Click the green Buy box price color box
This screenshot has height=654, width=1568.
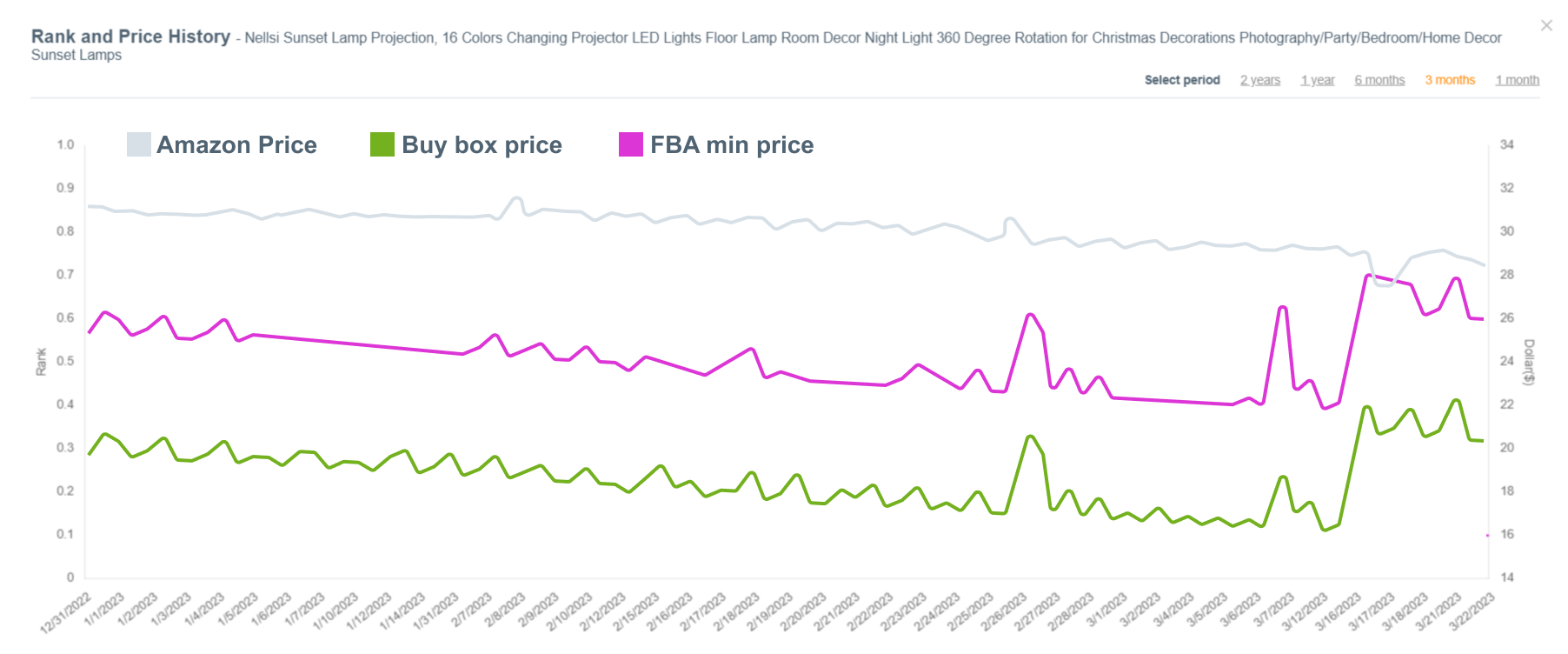click(382, 144)
